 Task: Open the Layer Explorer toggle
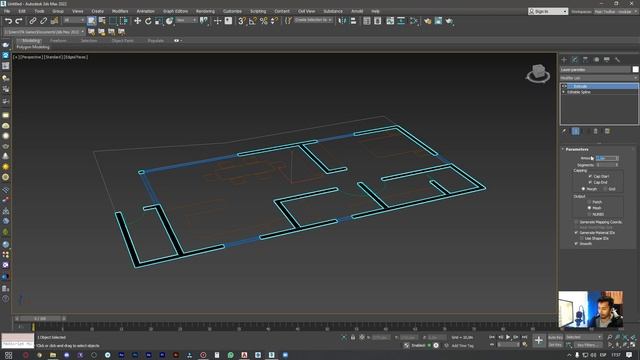pyautogui.click(x=378, y=20)
